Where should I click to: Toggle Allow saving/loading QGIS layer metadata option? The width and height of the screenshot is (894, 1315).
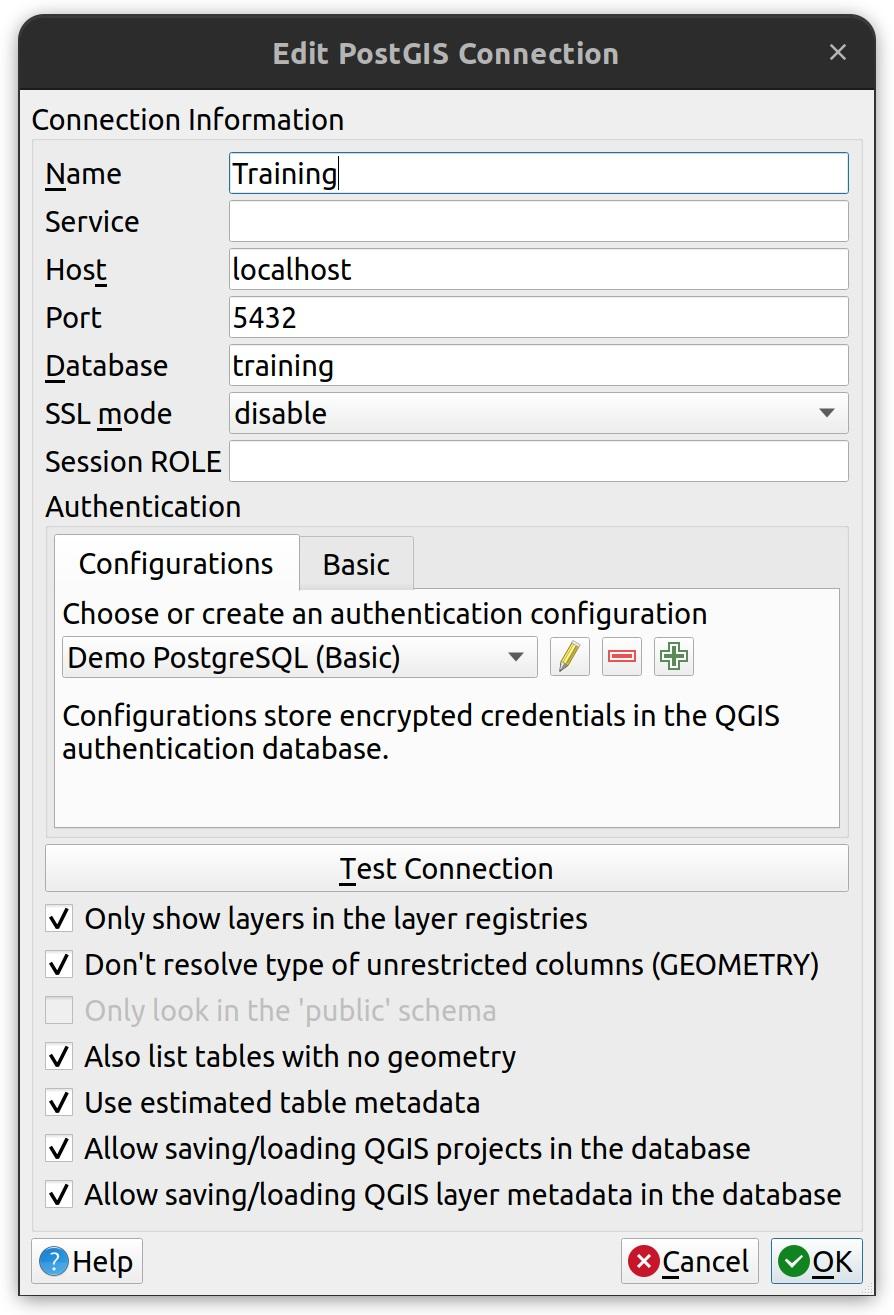point(60,1194)
